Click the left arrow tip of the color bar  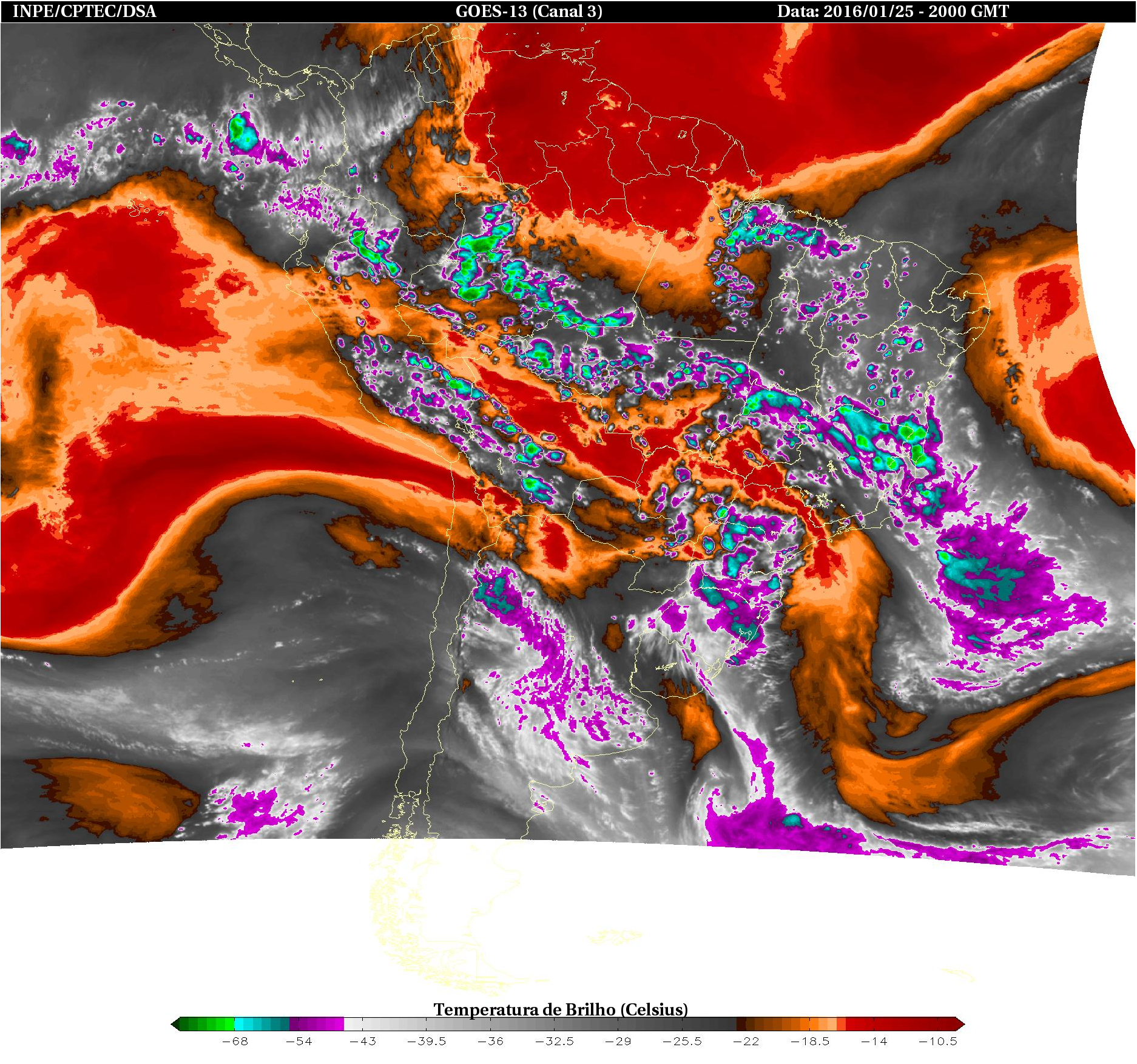pos(176,1025)
